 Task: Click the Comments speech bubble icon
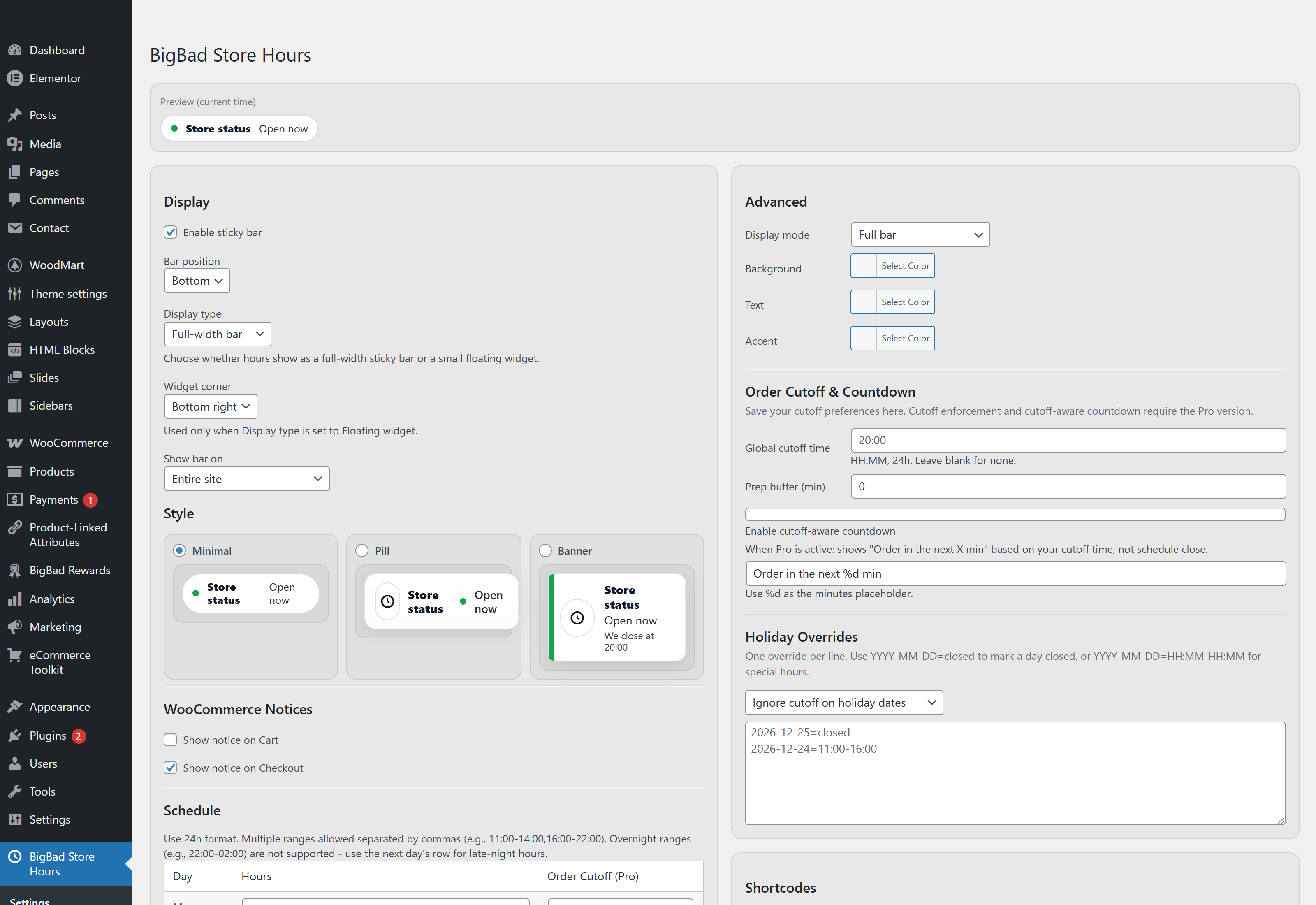click(x=15, y=200)
